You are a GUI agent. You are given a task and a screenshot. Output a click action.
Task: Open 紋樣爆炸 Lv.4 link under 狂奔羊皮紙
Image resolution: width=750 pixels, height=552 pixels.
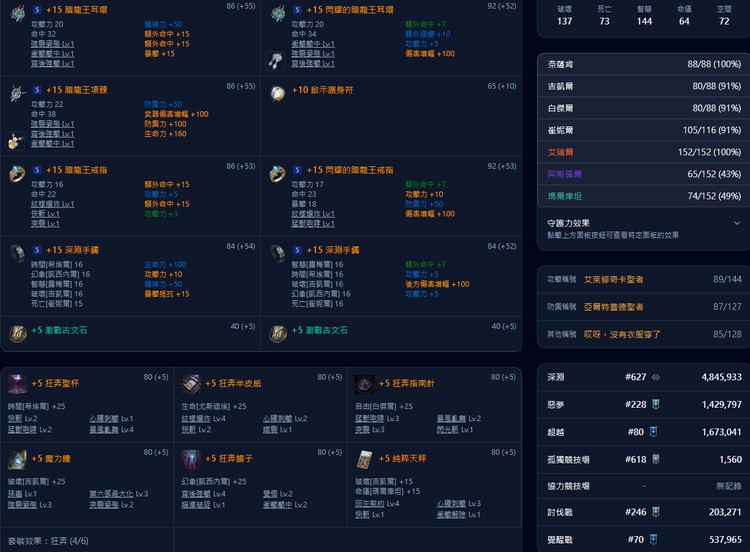point(203,419)
